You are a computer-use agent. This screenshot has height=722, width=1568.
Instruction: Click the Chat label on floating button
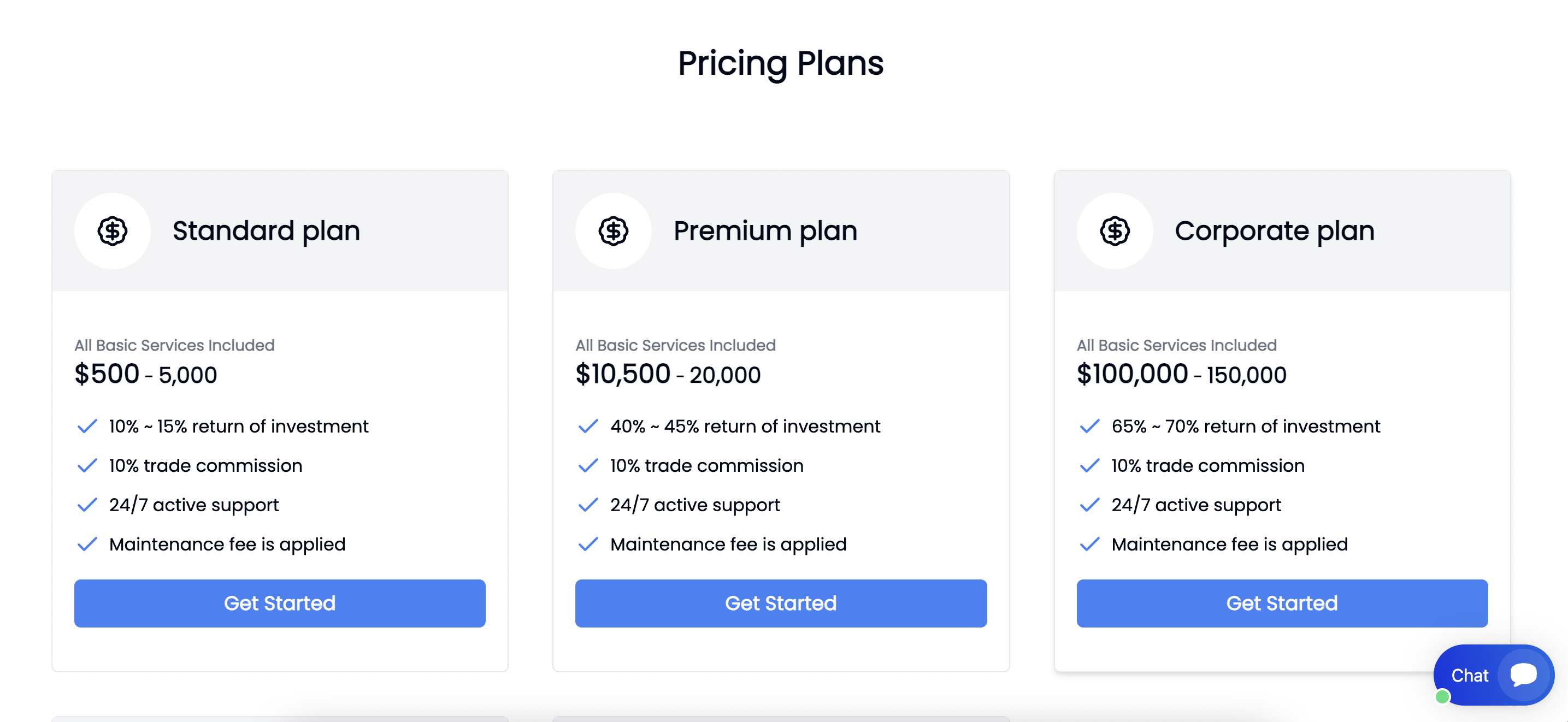(x=1470, y=675)
